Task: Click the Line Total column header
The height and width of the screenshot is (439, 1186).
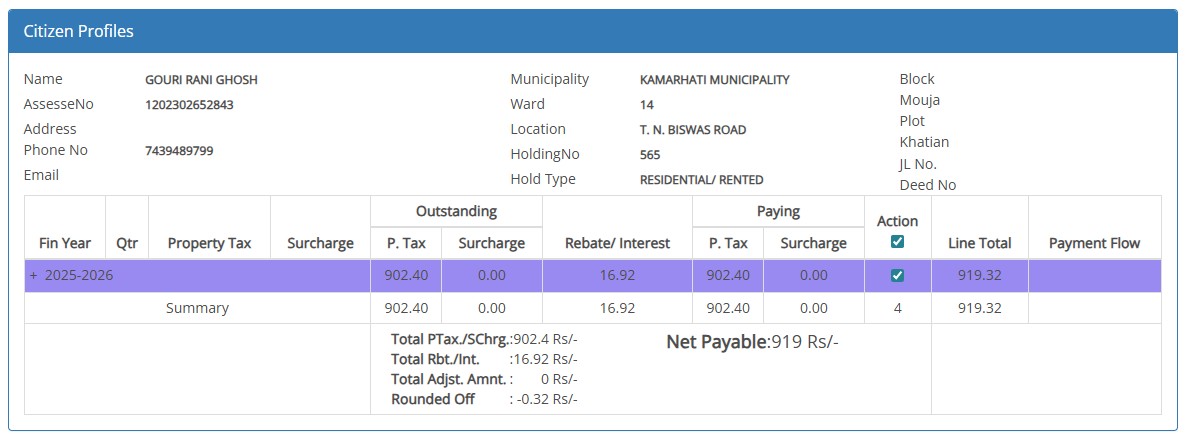Action: [979, 243]
